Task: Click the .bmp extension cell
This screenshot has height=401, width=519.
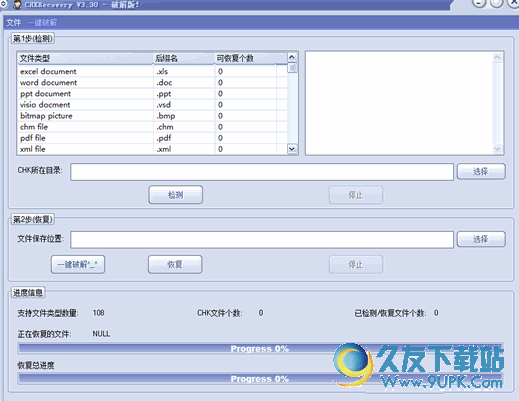Action: point(166,116)
